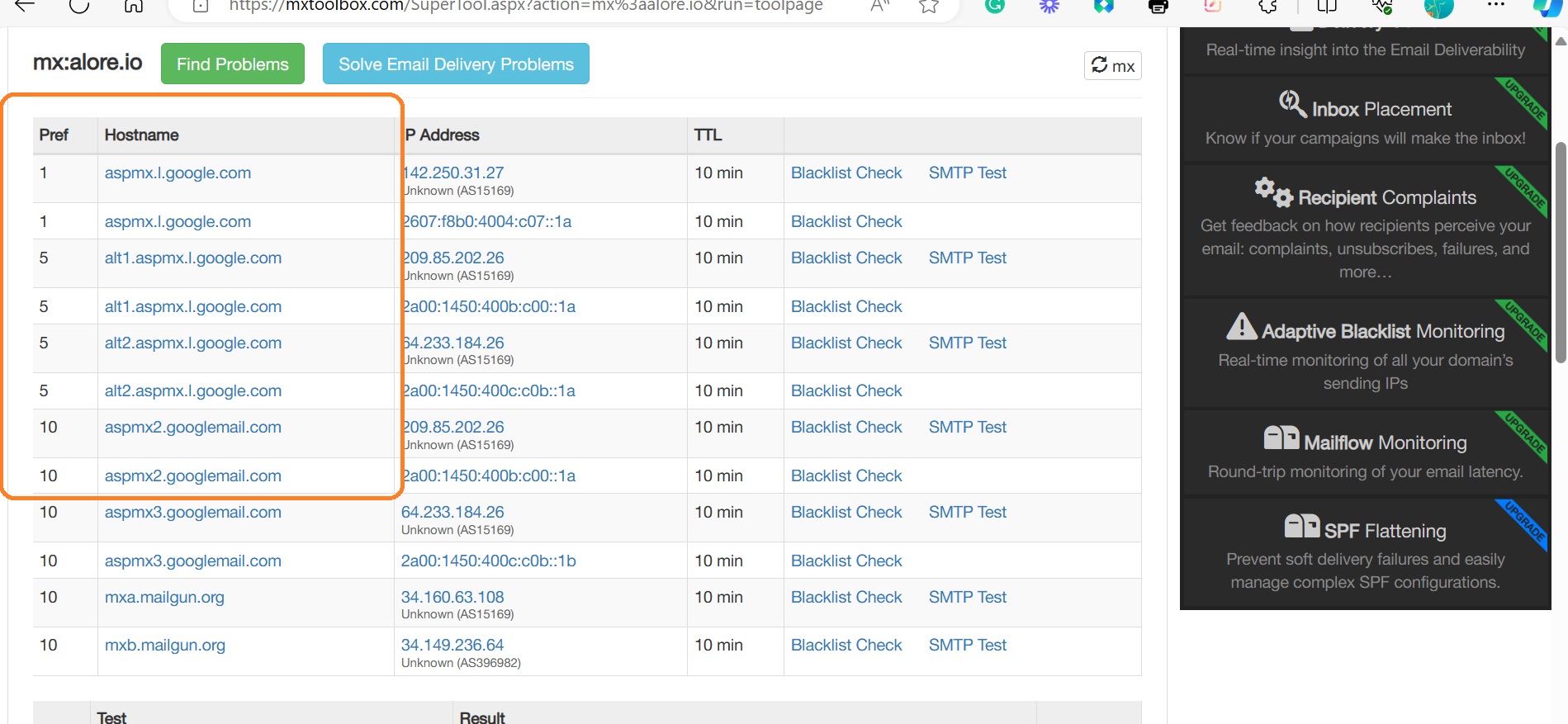This screenshot has height=724, width=1568.
Task: Click the printer extension icon in toolbar
Action: 1158,6
